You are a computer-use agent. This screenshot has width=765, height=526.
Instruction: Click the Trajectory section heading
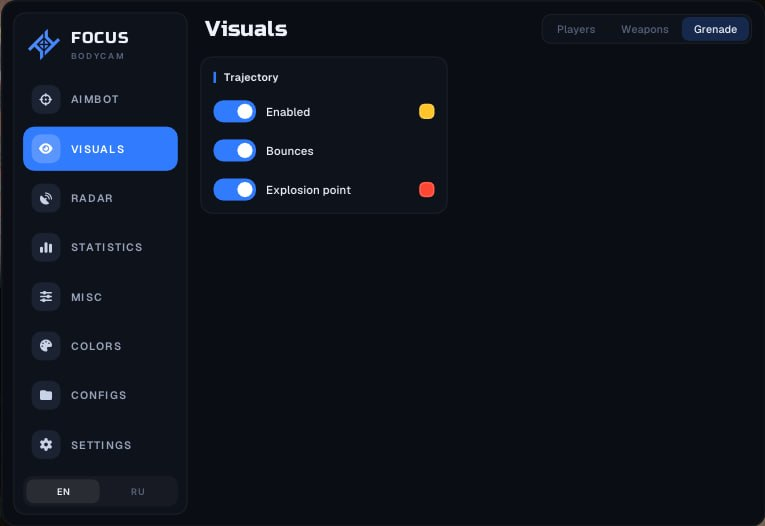coord(251,77)
